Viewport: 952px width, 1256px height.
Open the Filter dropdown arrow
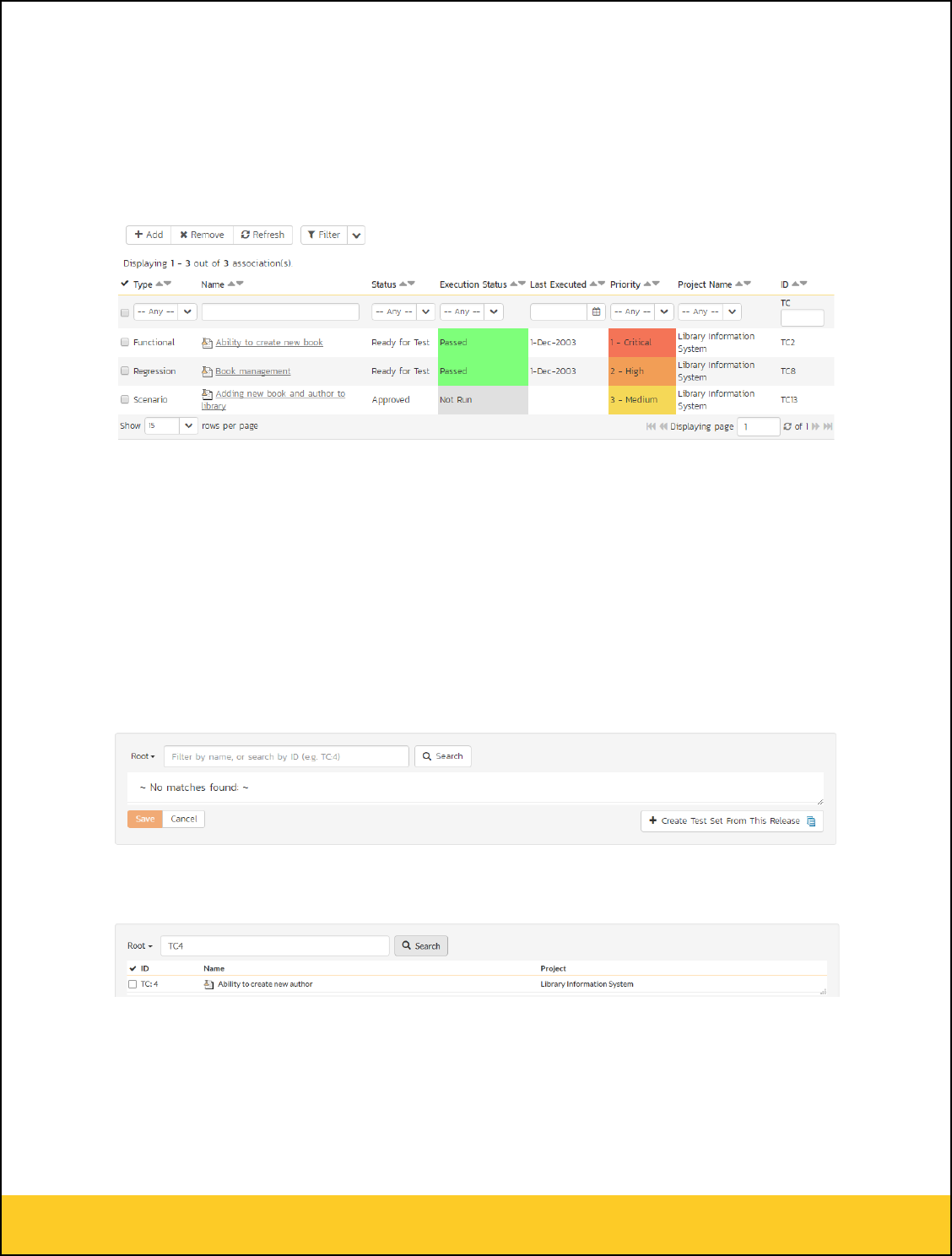click(356, 235)
